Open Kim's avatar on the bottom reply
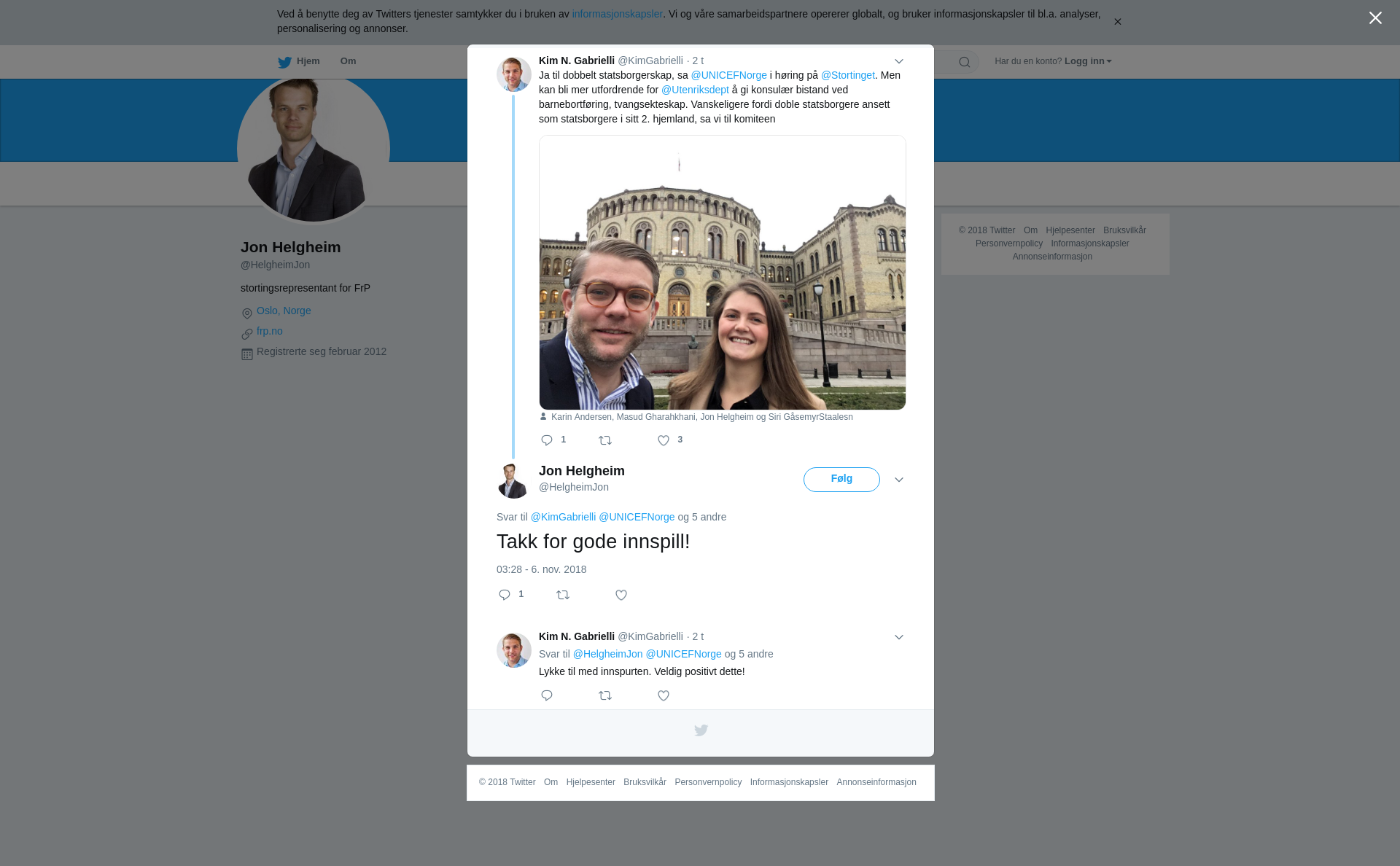Image resolution: width=1400 pixels, height=866 pixels. coord(514,650)
